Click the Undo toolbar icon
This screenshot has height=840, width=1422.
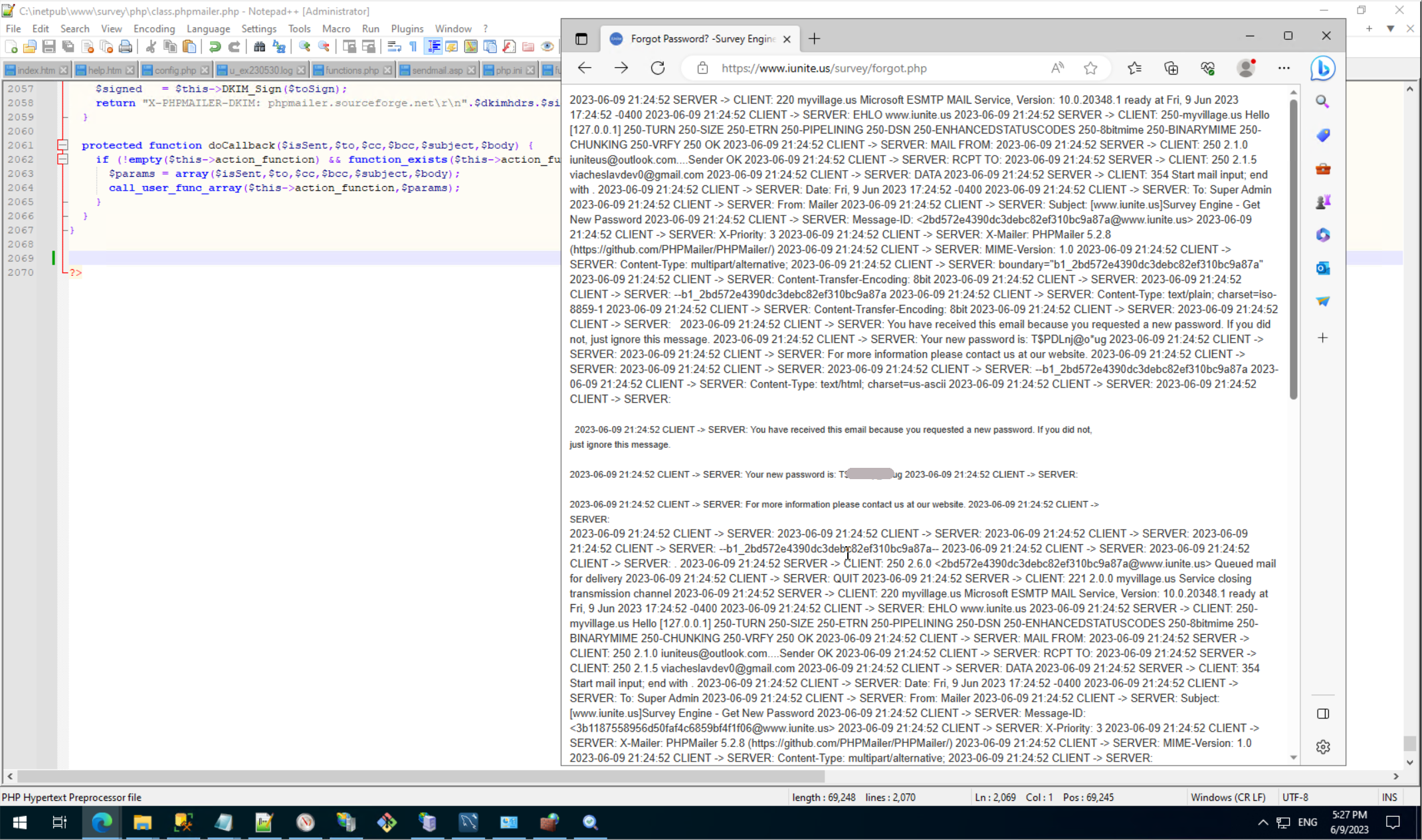(x=215, y=47)
